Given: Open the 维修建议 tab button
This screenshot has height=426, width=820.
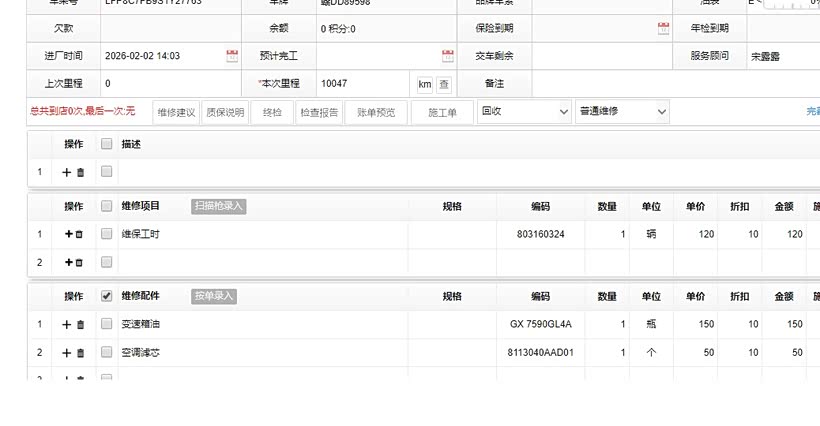Looking at the screenshot, I should (176, 113).
